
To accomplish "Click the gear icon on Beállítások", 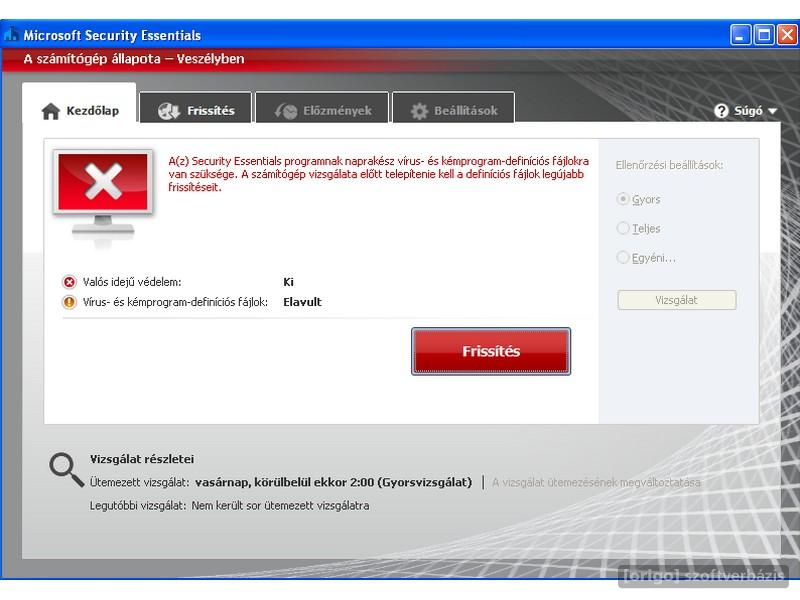I will pyautogui.click(x=419, y=111).
